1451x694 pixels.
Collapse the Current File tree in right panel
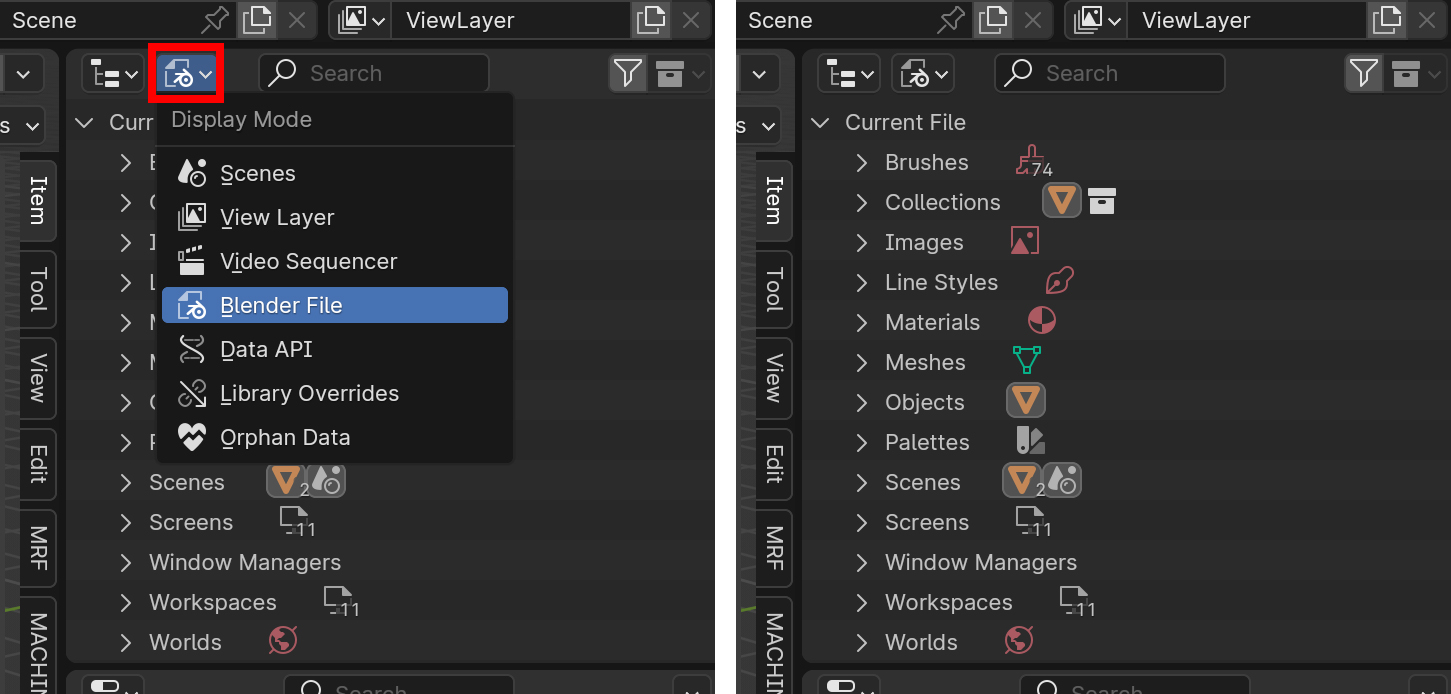pos(821,122)
